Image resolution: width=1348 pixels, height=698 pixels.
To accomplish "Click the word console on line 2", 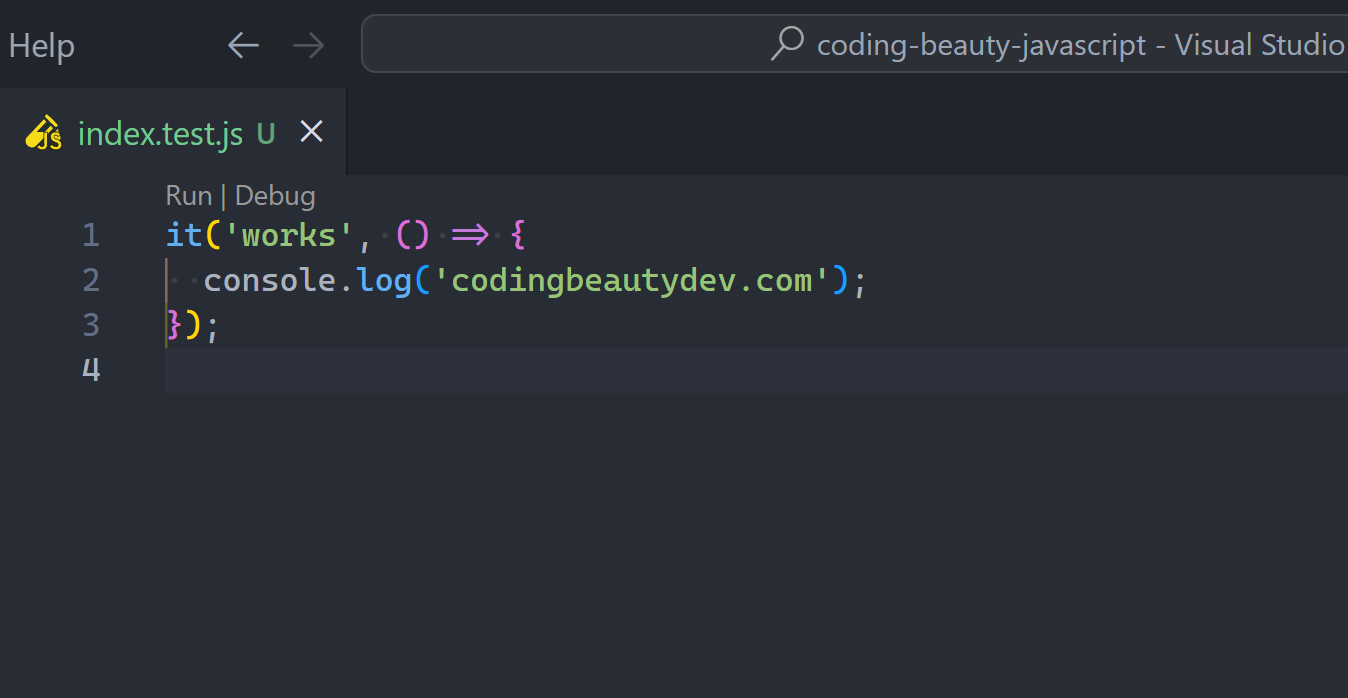I will pos(270,280).
